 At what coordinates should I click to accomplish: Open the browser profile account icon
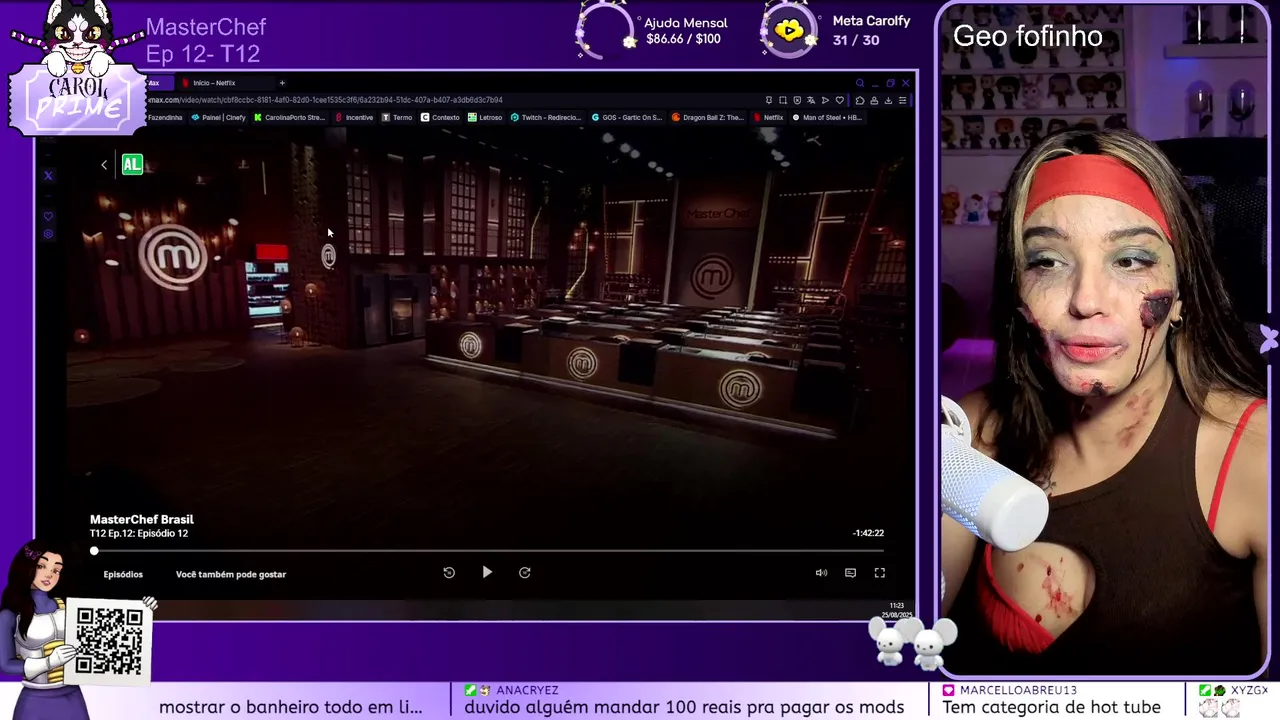pos(874,100)
